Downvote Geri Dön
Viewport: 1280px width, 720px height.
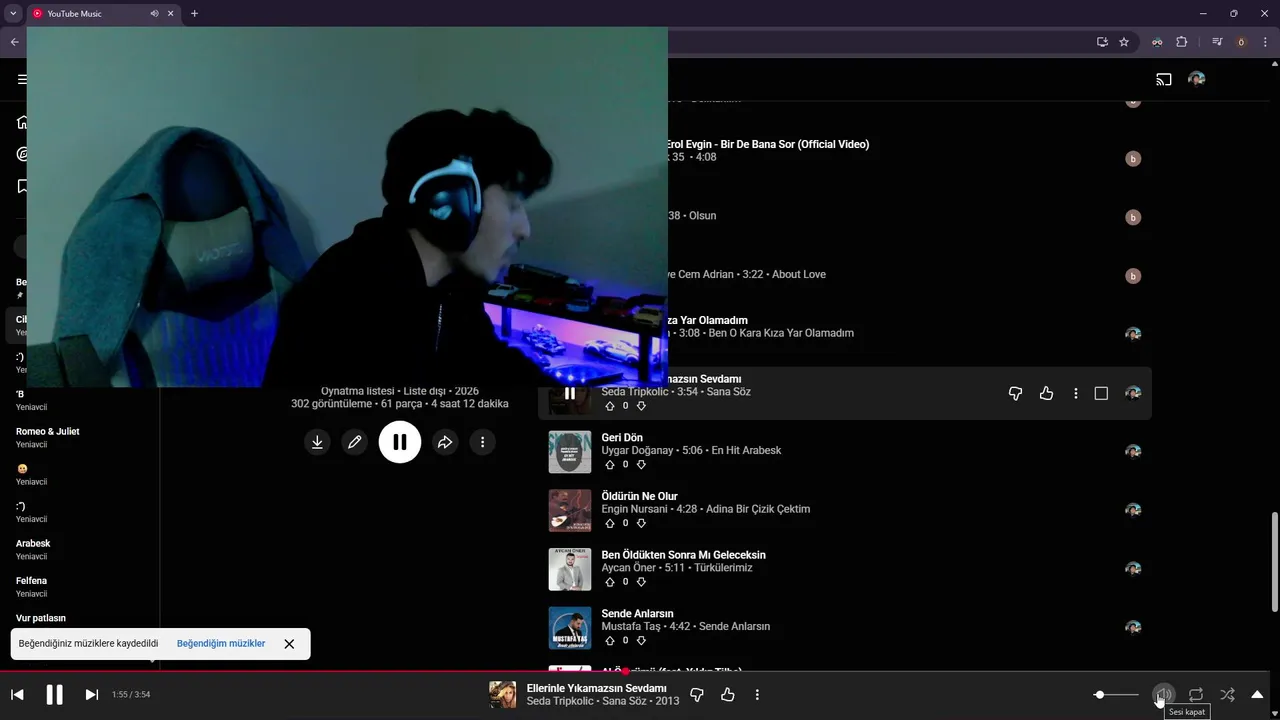pyautogui.click(x=641, y=465)
